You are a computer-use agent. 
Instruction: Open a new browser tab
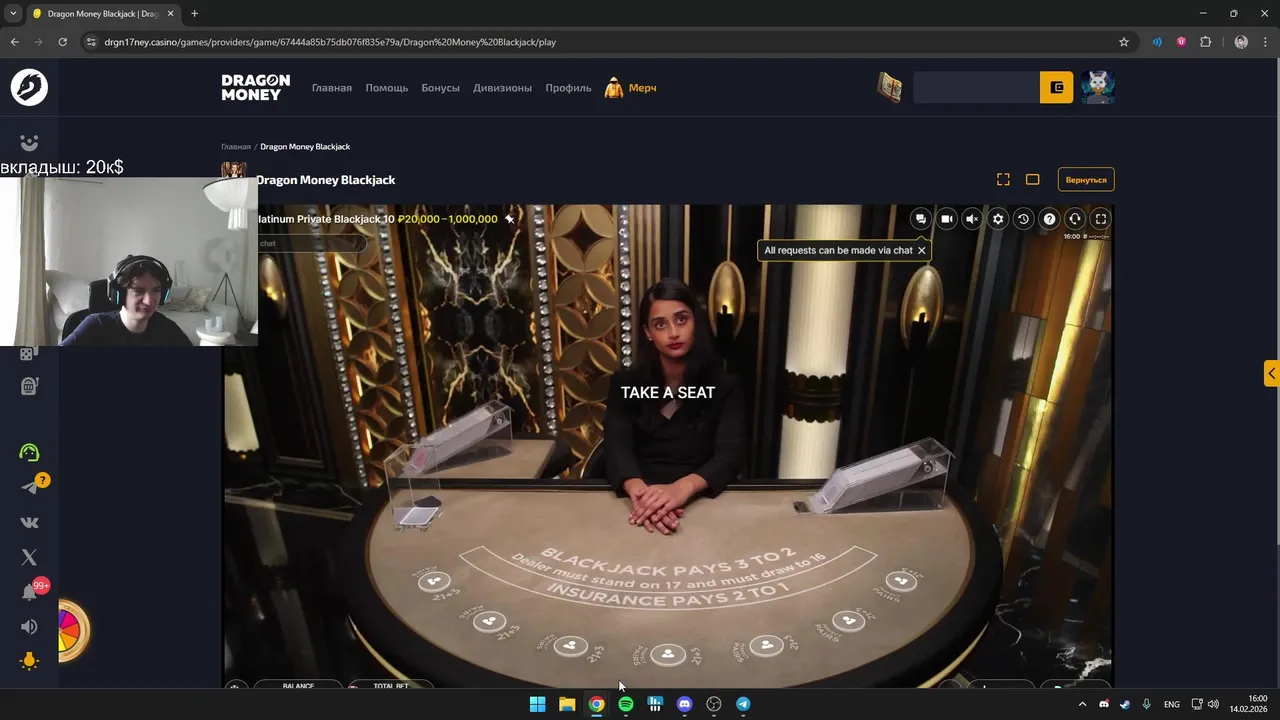(194, 13)
